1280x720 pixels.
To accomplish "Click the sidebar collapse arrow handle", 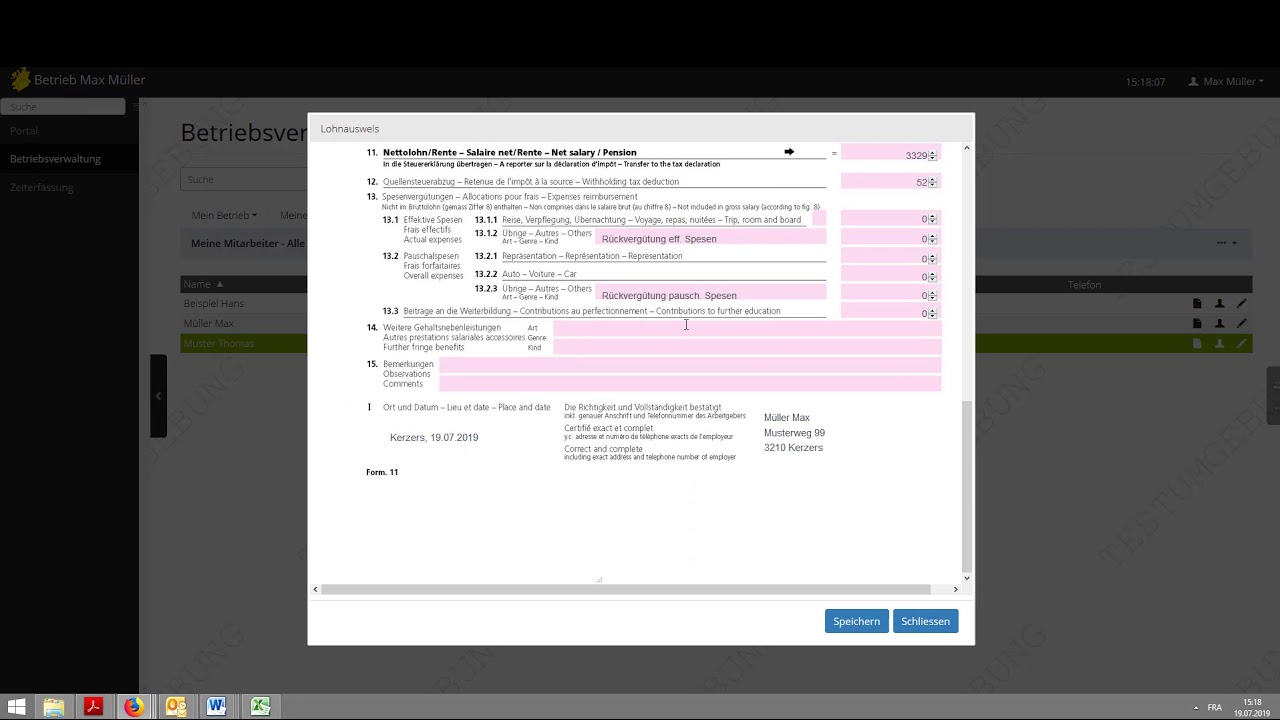I will (158, 396).
